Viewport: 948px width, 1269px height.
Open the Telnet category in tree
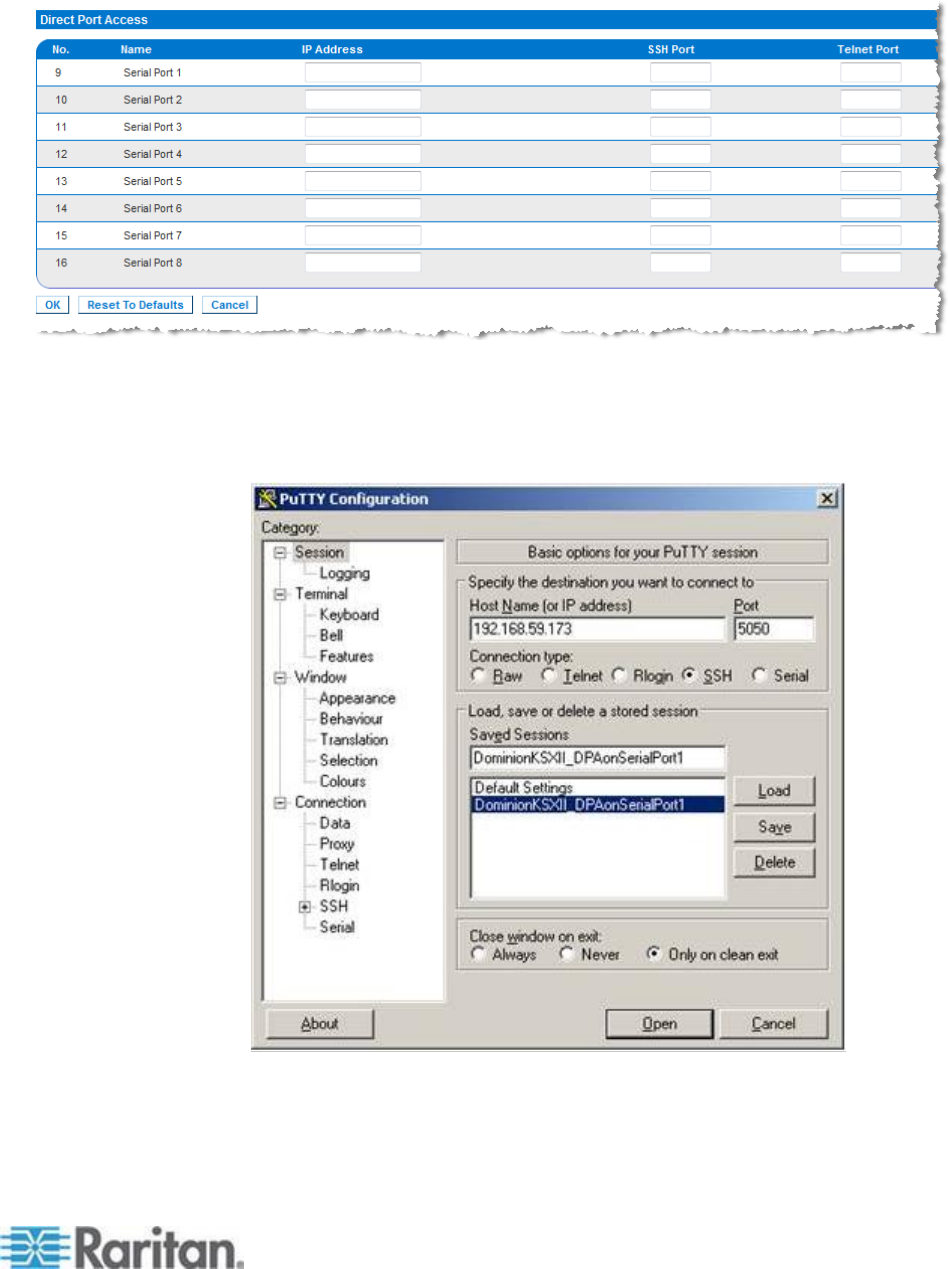pos(339,865)
